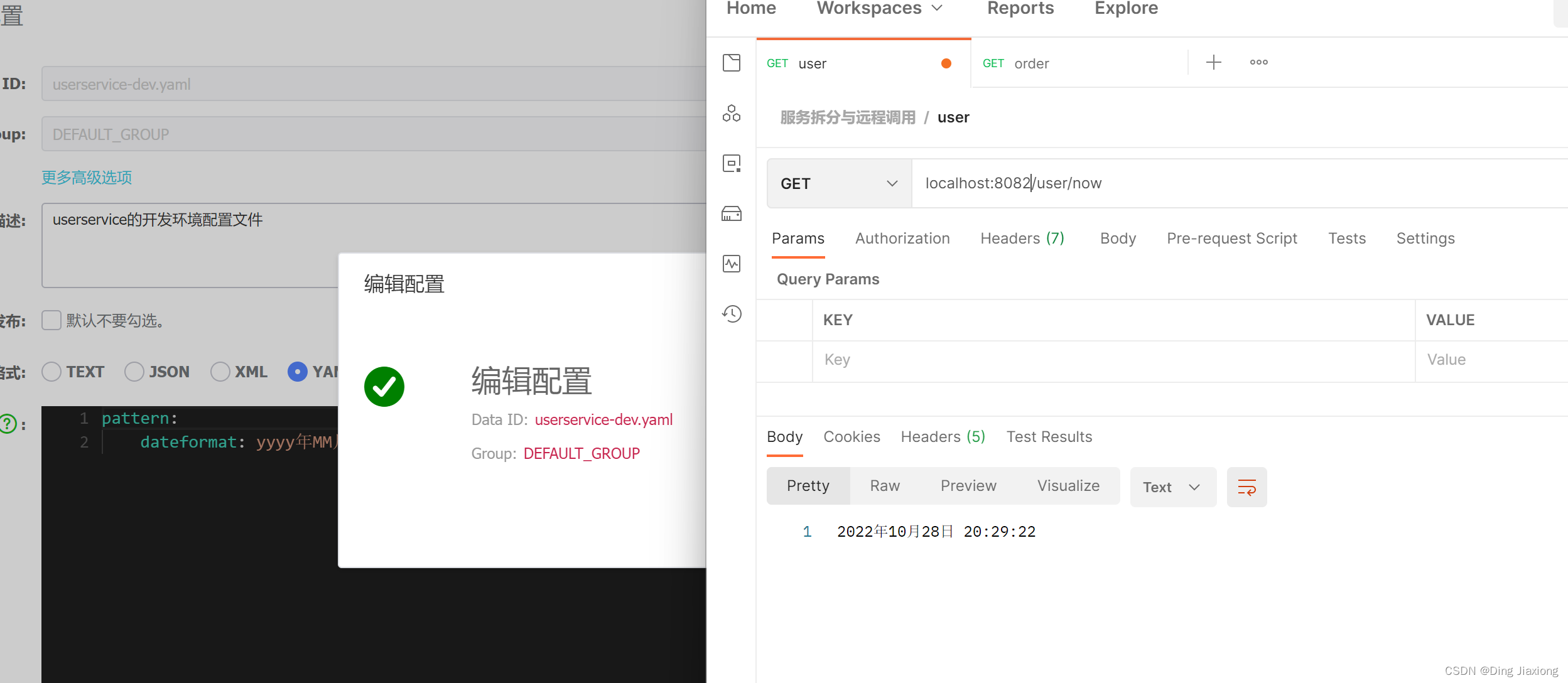Click userservice-dev.yaml in dialog Data ID
Screen dimensions: 1568x683
click(x=603, y=419)
